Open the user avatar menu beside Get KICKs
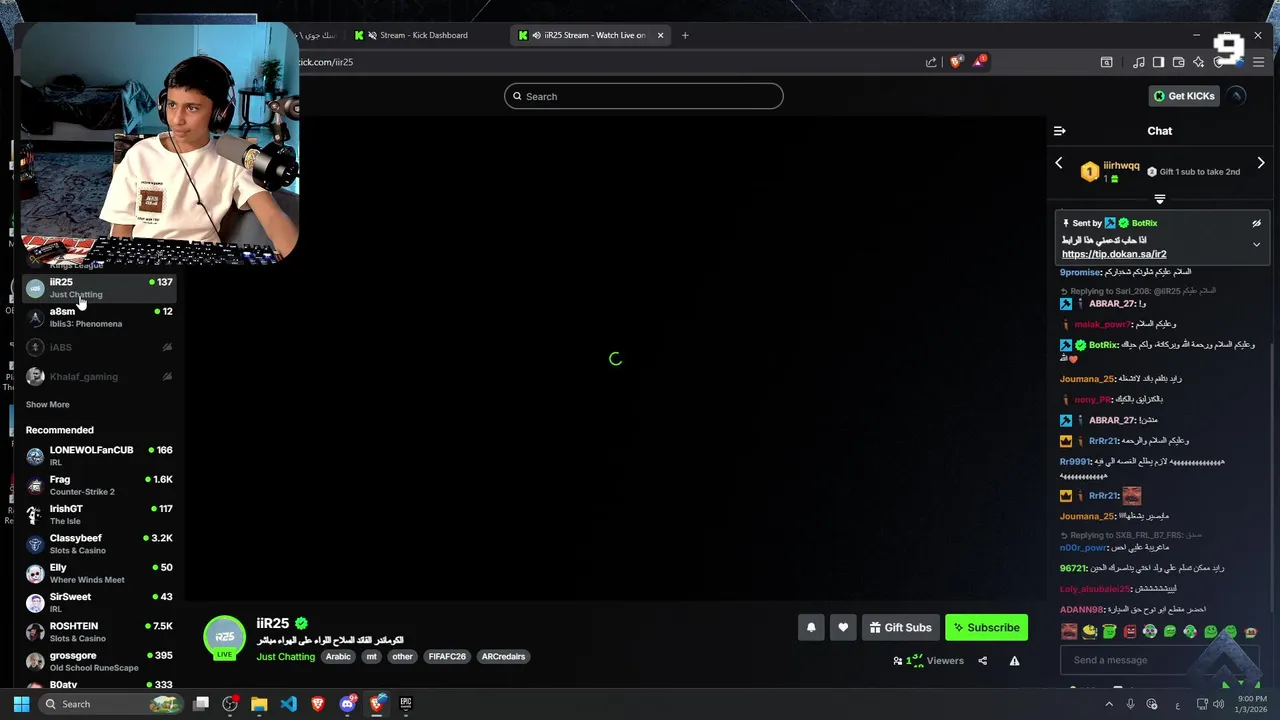The height and width of the screenshot is (720, 1280). point(1237,96)
